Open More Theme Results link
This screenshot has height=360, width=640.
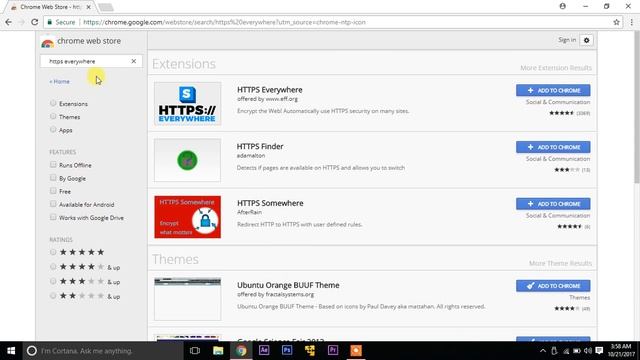[x=560, y=263]
